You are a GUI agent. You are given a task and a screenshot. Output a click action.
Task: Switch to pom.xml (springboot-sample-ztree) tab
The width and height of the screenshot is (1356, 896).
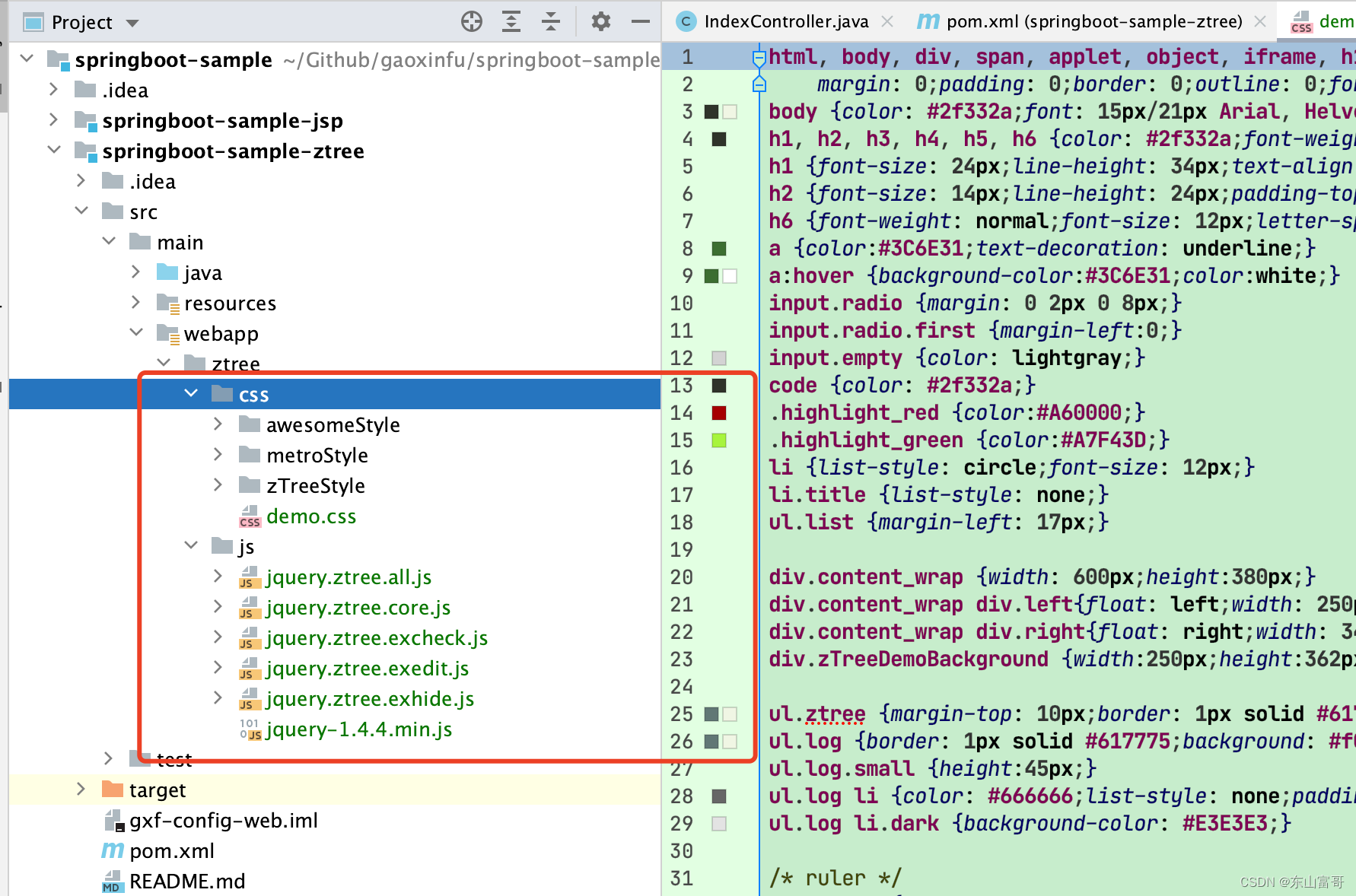click(1094, 21)
